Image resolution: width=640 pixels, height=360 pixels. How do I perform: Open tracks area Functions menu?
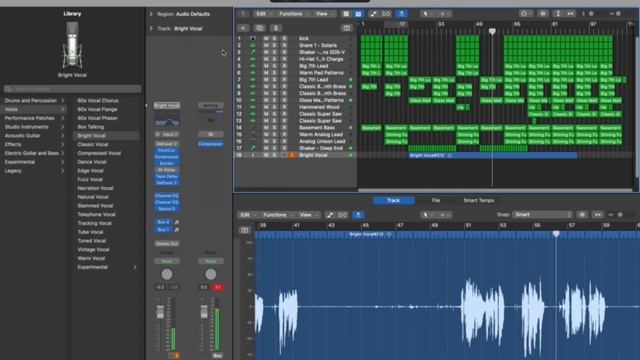pos(293,13)
